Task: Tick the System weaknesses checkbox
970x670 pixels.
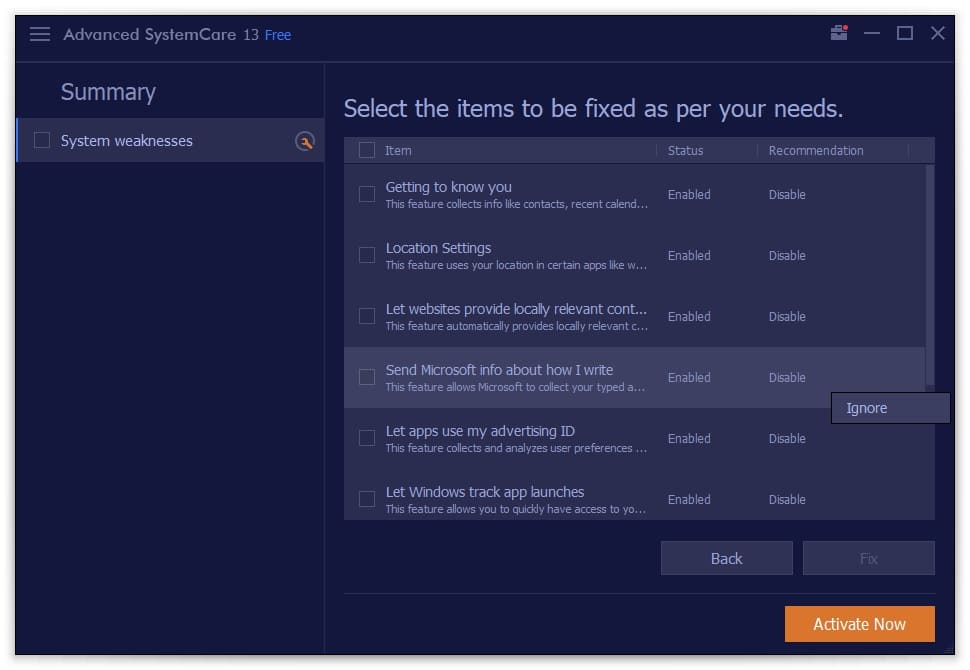Action: pyautogui.click(x=42, y=140)
